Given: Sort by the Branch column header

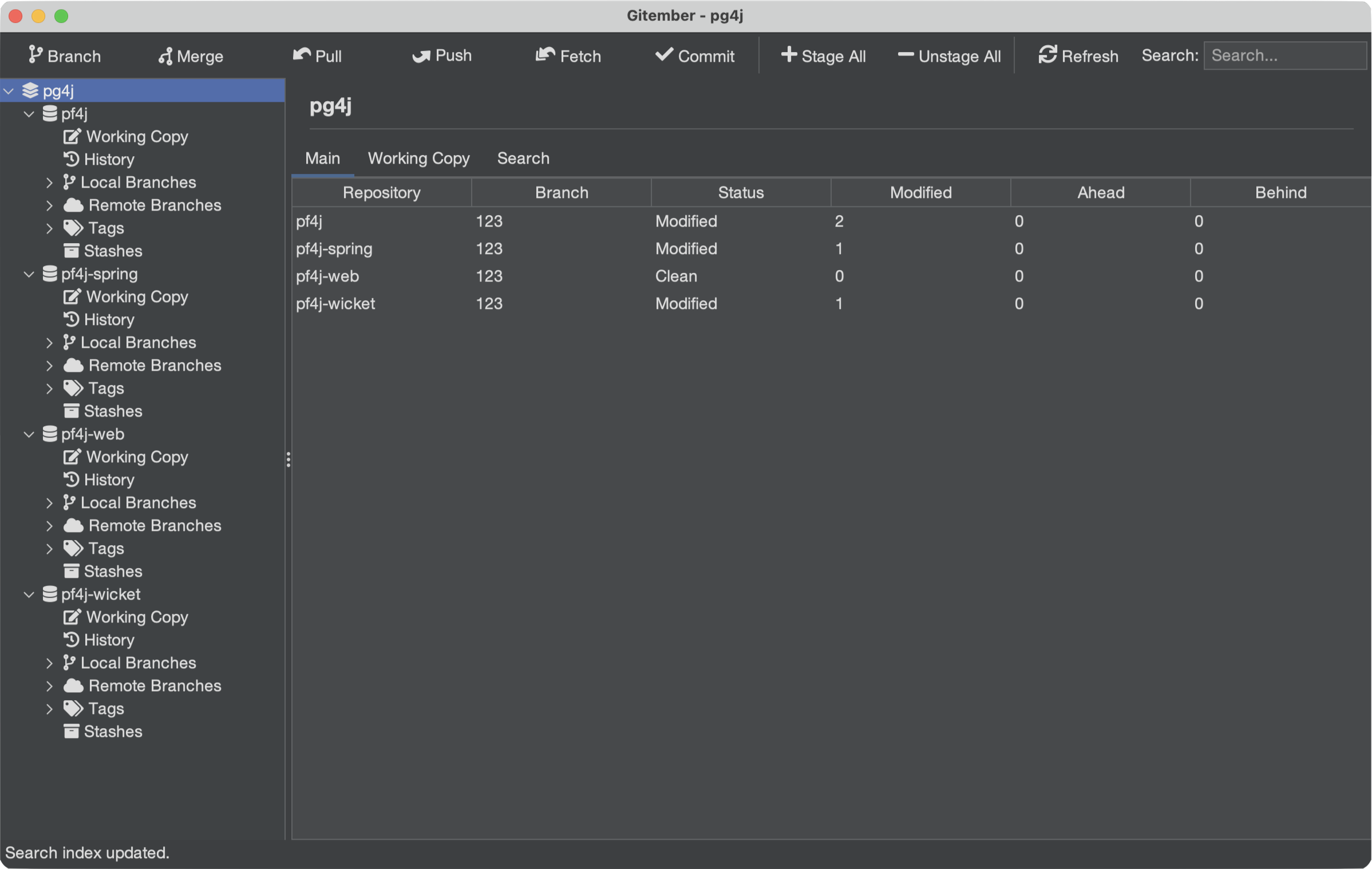Looking at the screenshot, I should pyautogui.click(x=562, y=193).
